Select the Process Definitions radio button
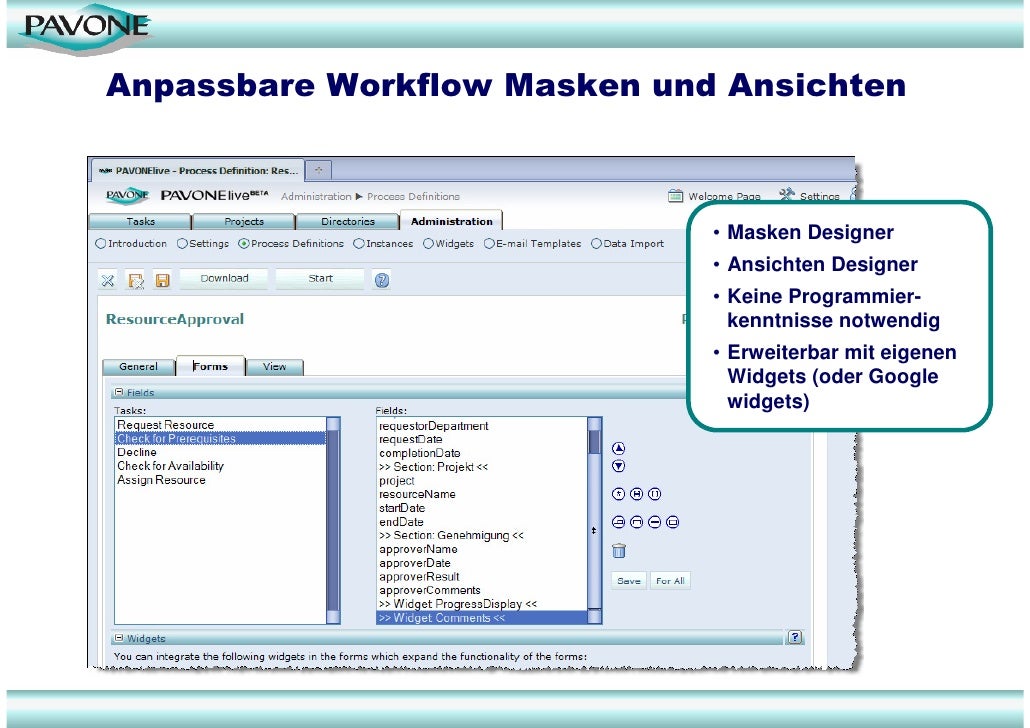1030x728 pixels. point(244,244)
